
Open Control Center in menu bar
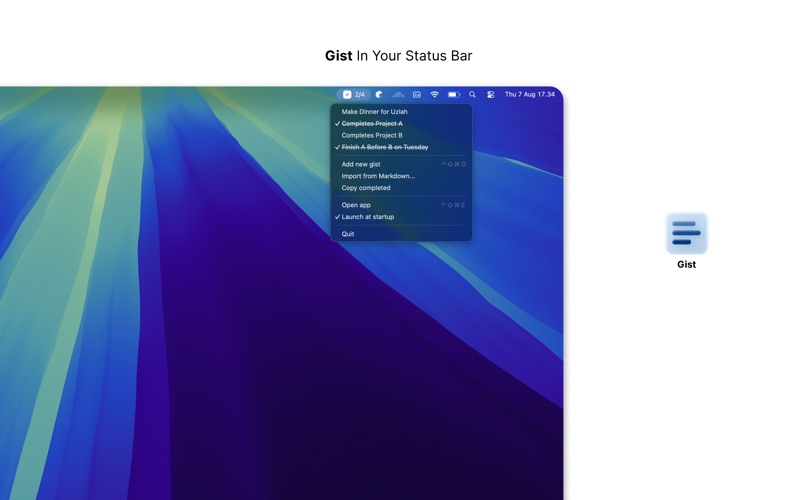490,94
